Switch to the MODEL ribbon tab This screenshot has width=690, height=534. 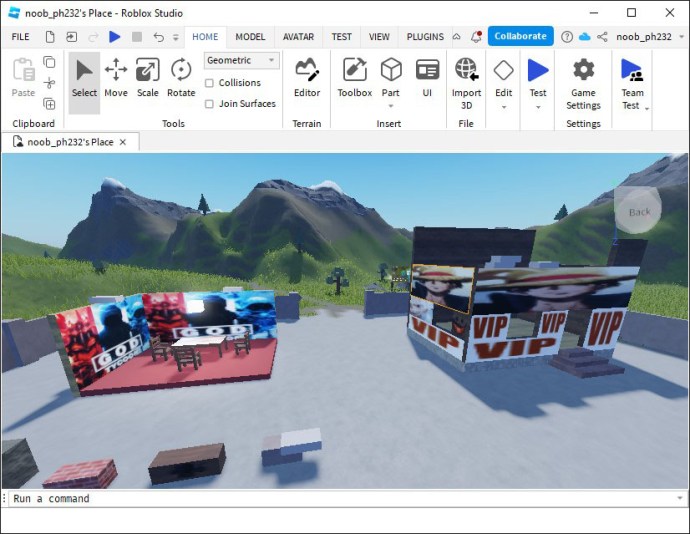point(250,37)
